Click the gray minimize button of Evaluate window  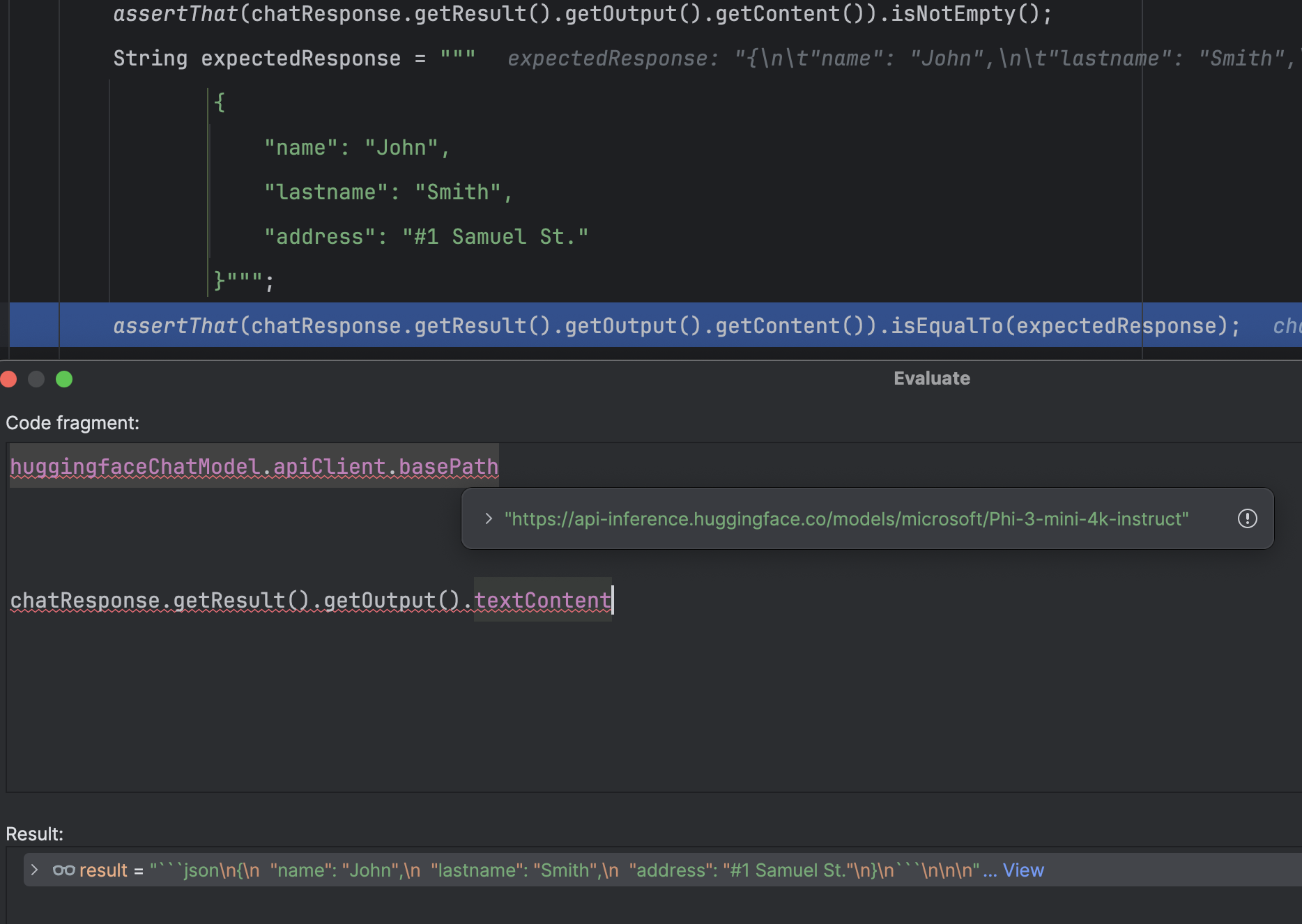pyautogui.click(x=36, y=378)
